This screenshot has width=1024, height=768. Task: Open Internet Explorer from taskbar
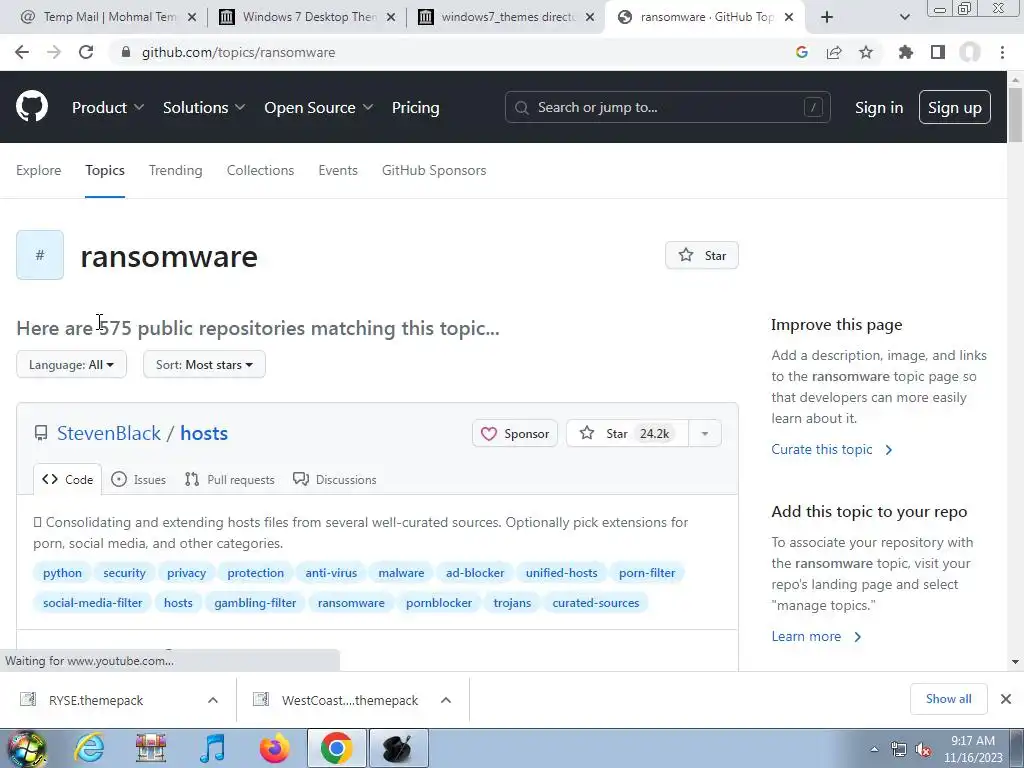89,748
